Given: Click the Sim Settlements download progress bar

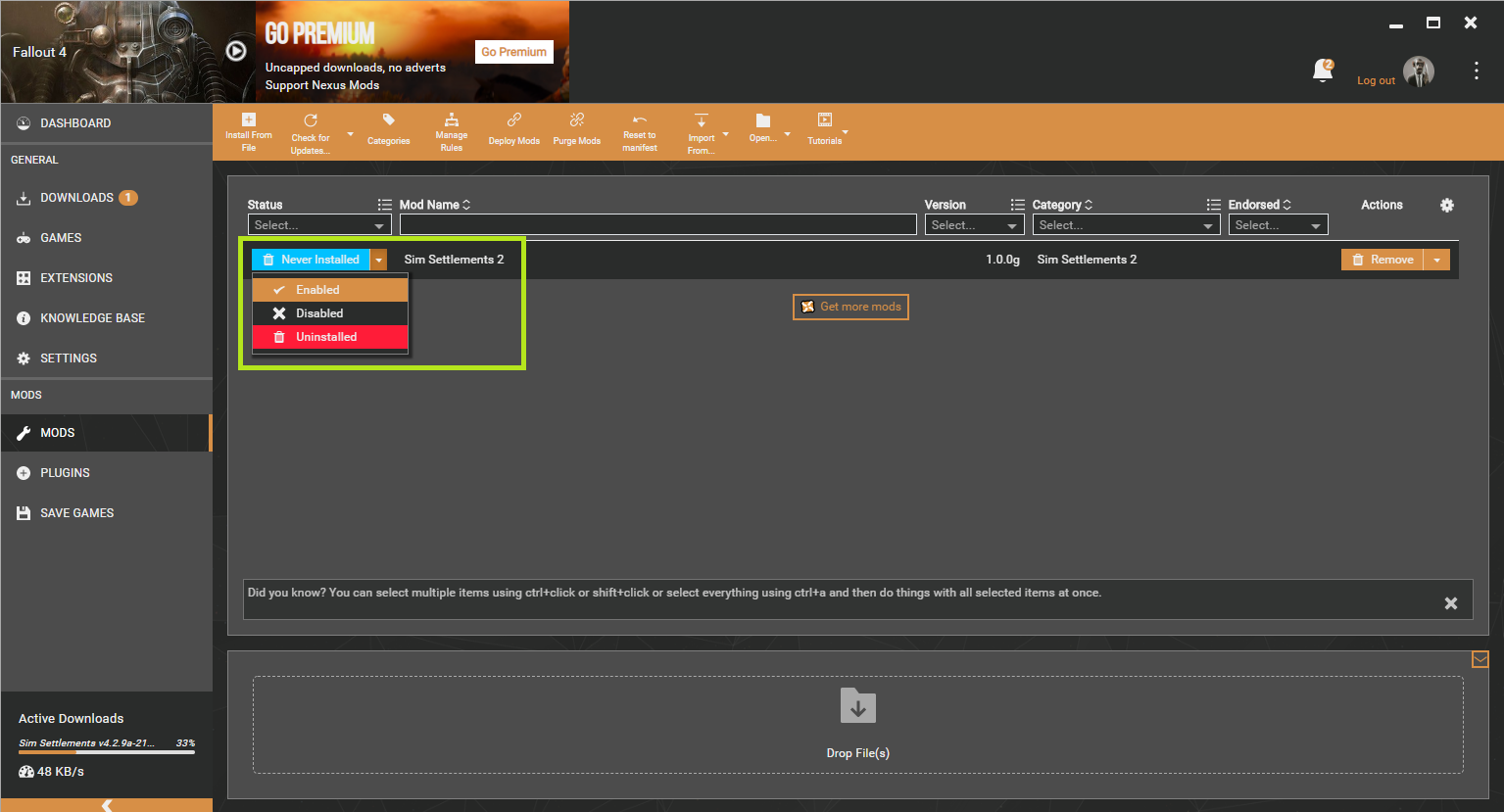Looking at the screenshot, I should tap(107, 752).
